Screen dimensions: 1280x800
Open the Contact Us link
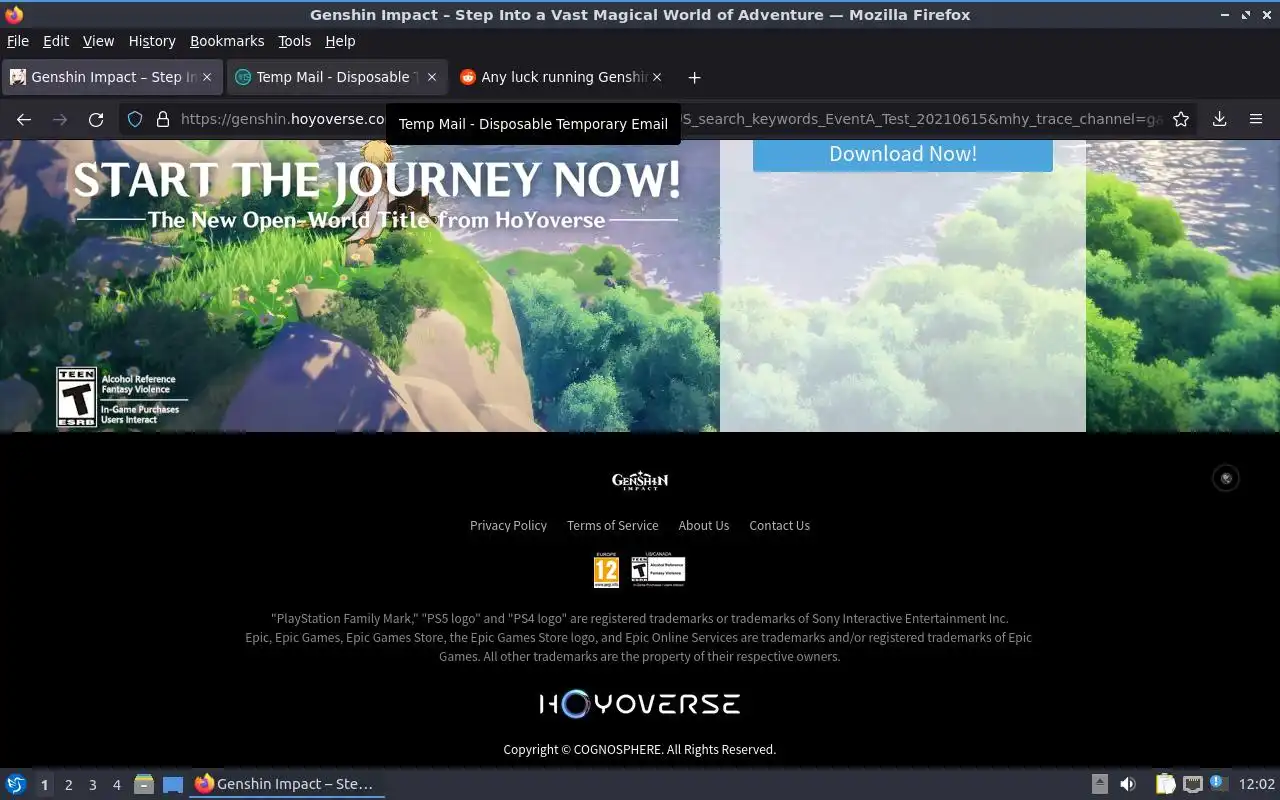(x=780, y=525)
